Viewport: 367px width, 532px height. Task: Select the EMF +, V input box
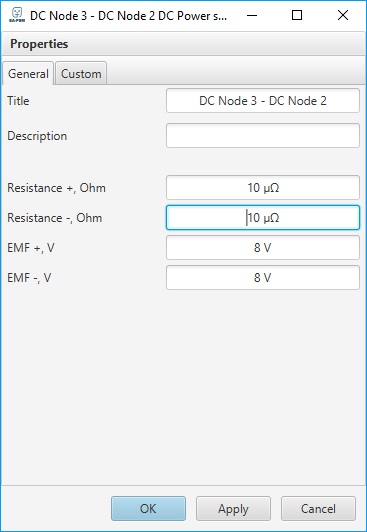(x=263, y=248)
